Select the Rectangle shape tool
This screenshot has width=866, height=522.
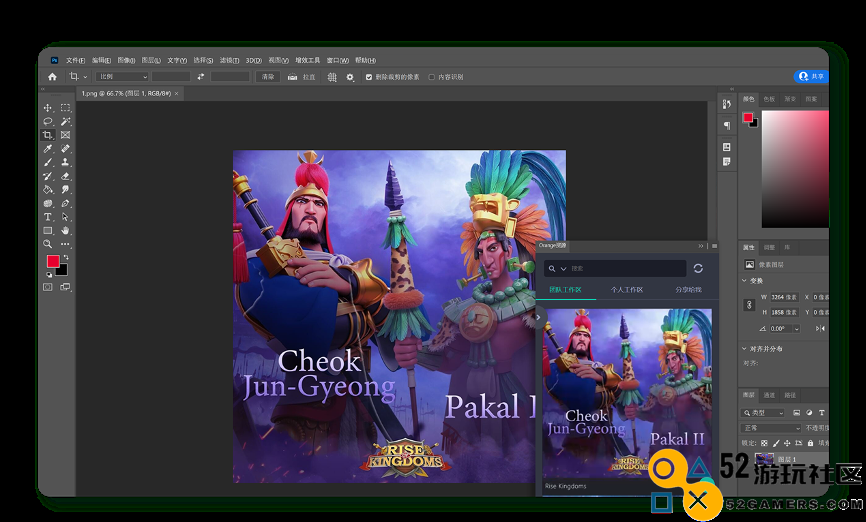tap(48, 230)
